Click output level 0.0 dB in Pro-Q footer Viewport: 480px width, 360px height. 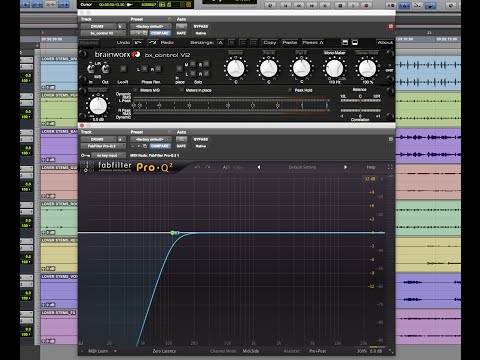point(376,351)
